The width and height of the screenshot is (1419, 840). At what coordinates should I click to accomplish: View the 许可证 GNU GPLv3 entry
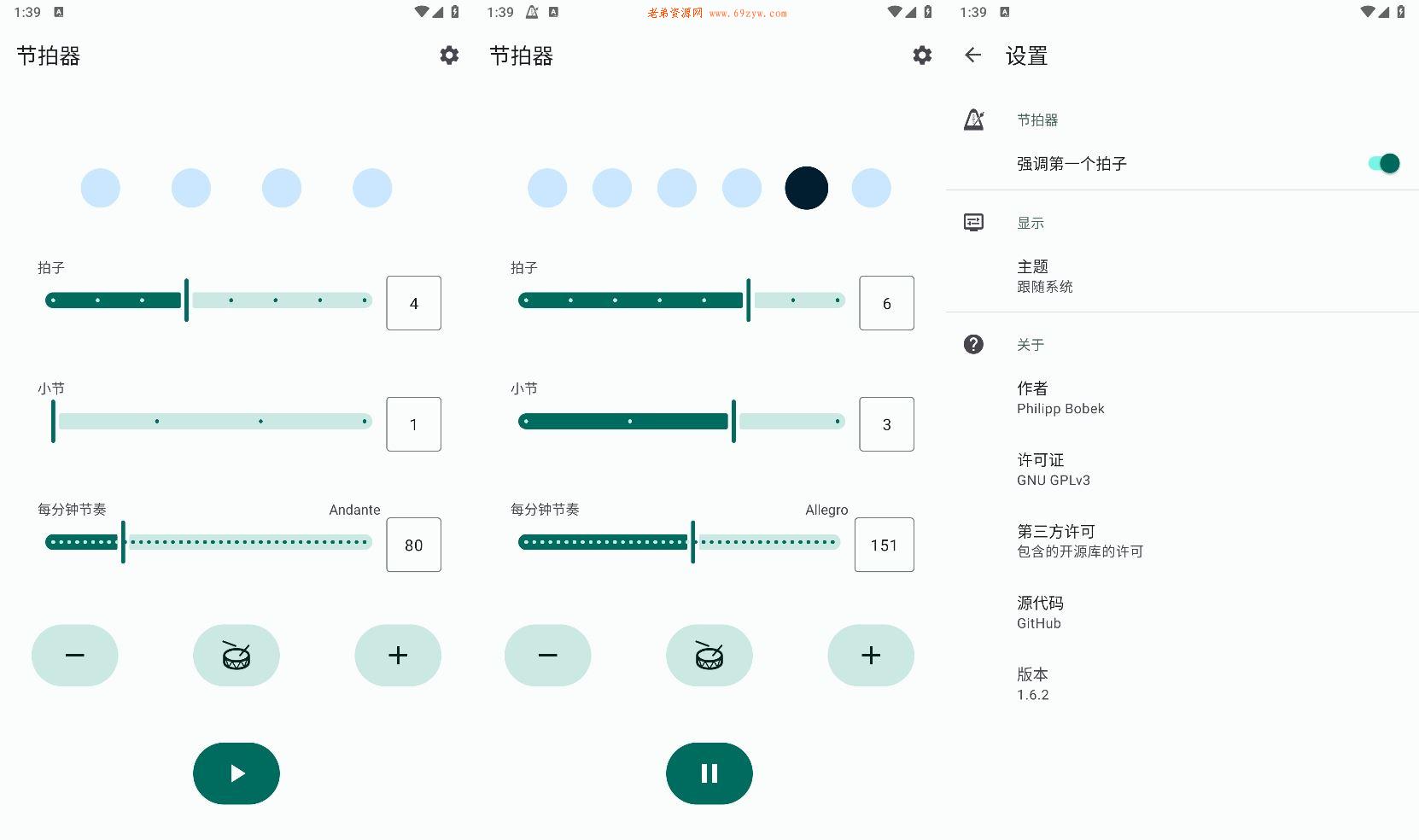pos(1182,469)
